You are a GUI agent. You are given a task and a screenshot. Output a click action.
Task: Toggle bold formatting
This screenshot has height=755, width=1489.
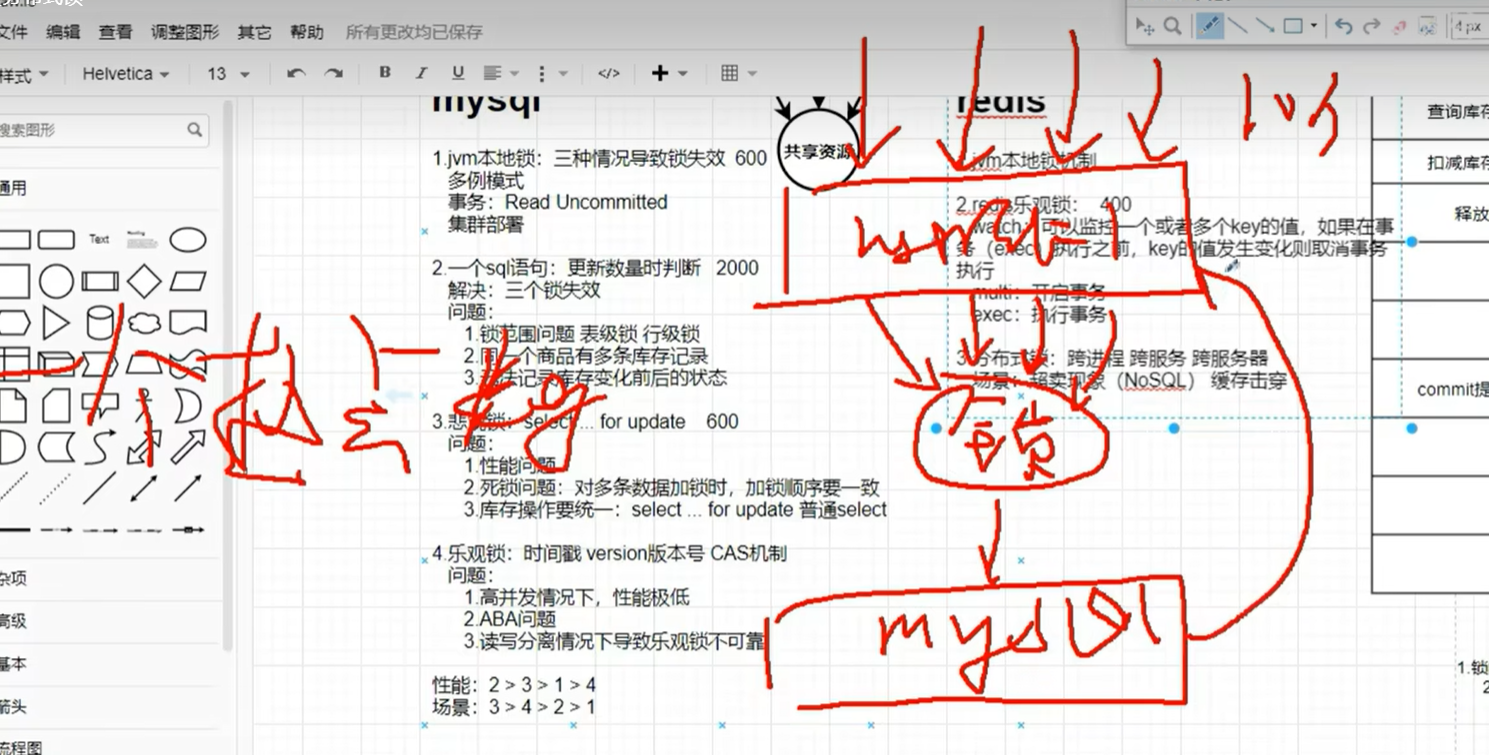[384, 73]
